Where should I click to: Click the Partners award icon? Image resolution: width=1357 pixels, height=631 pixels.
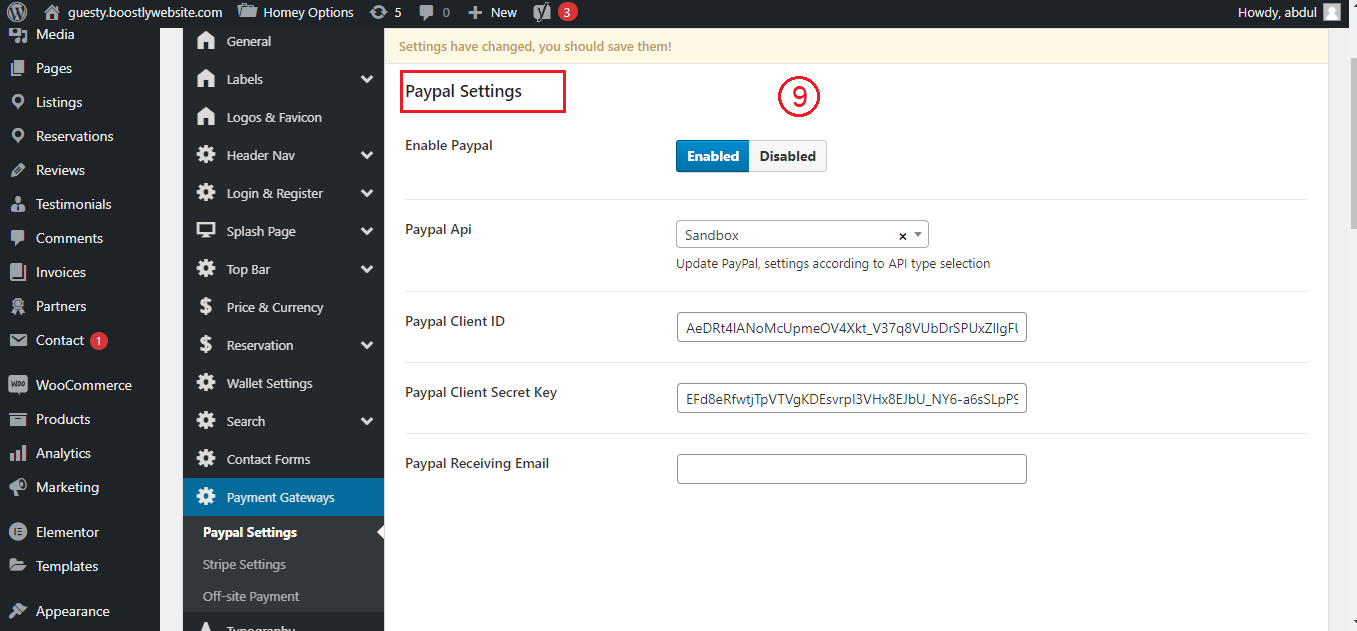[x=17, y=306]
